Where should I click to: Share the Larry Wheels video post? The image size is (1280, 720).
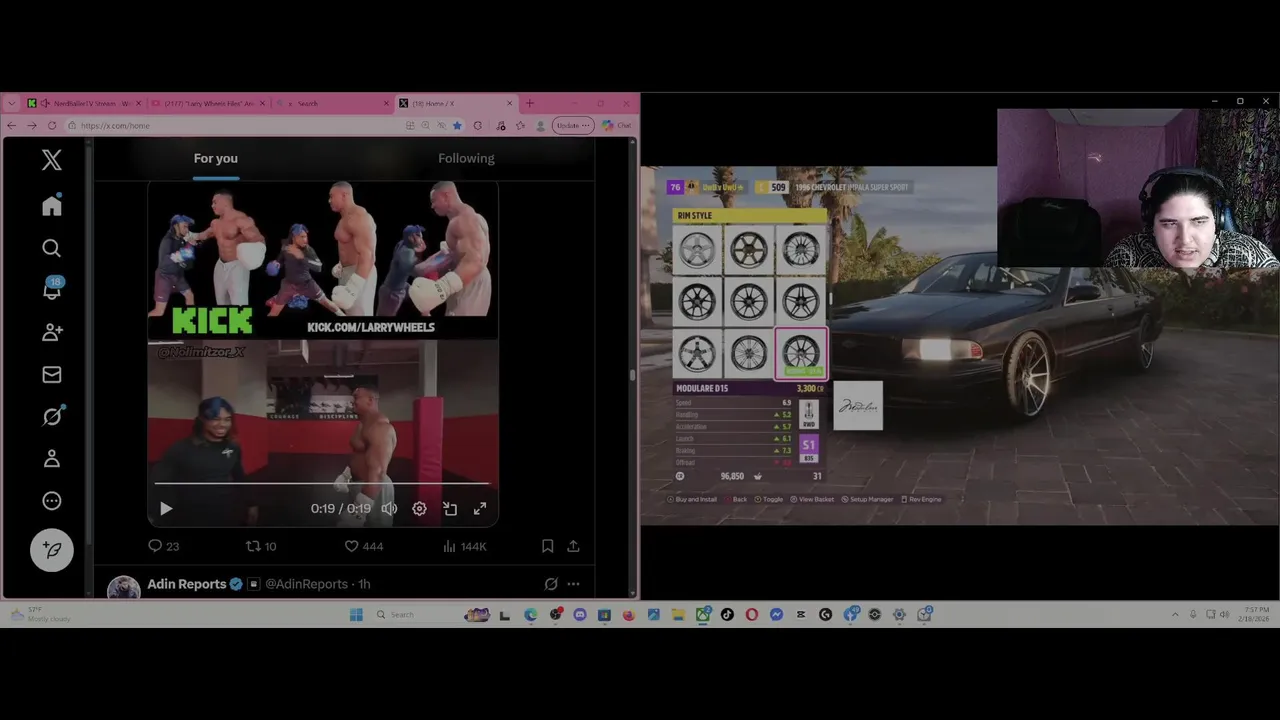tap(573, 546)
